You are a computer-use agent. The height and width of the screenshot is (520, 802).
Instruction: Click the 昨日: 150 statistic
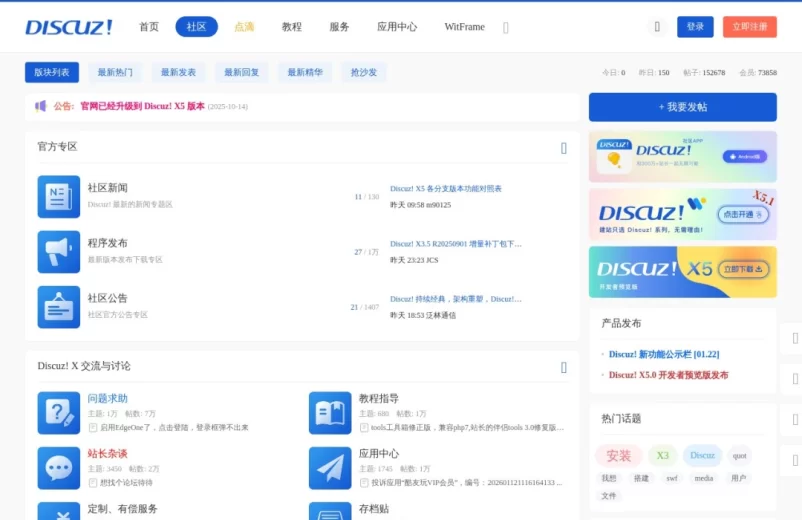pyautogui.click(x=654, y=73)
